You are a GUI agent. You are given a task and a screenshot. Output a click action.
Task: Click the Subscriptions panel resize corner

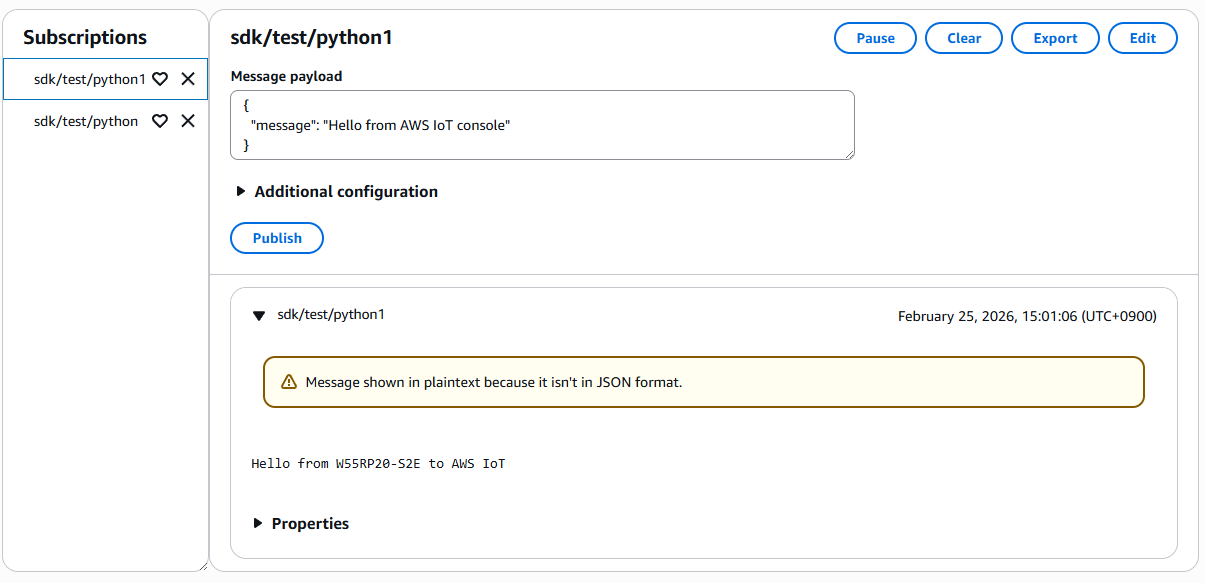coord(203,566)
